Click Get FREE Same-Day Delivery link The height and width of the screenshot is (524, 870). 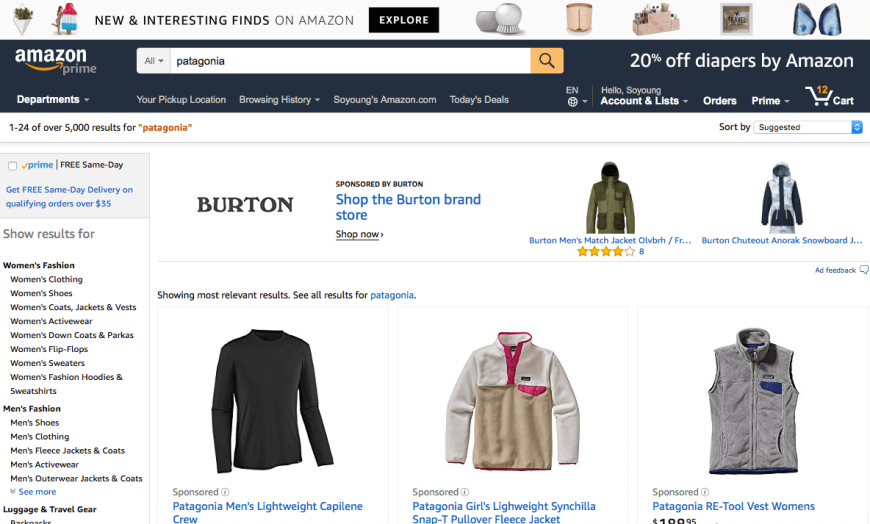tap(69, 196)
